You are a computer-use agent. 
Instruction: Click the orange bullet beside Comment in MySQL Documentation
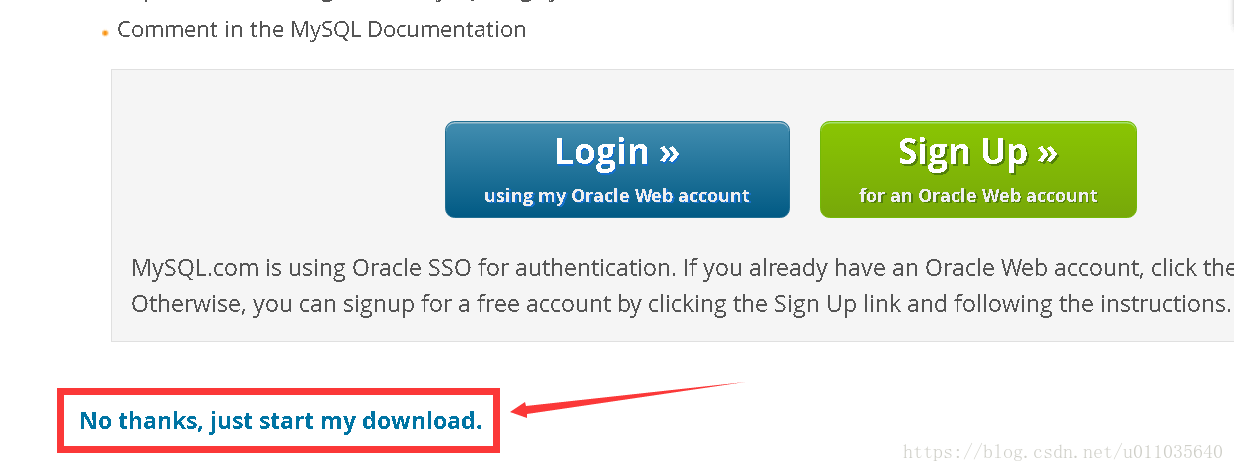pyautogui.click(x=105, y=33)
